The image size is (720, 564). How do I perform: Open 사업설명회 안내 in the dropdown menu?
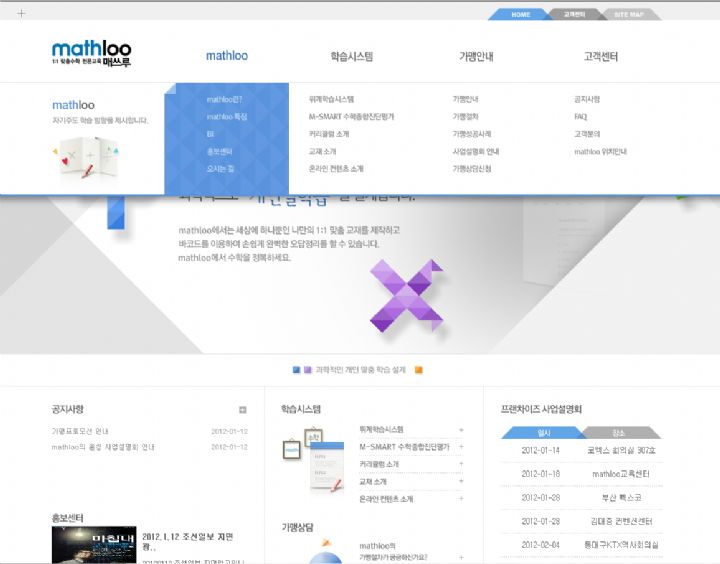pos(476,152)
